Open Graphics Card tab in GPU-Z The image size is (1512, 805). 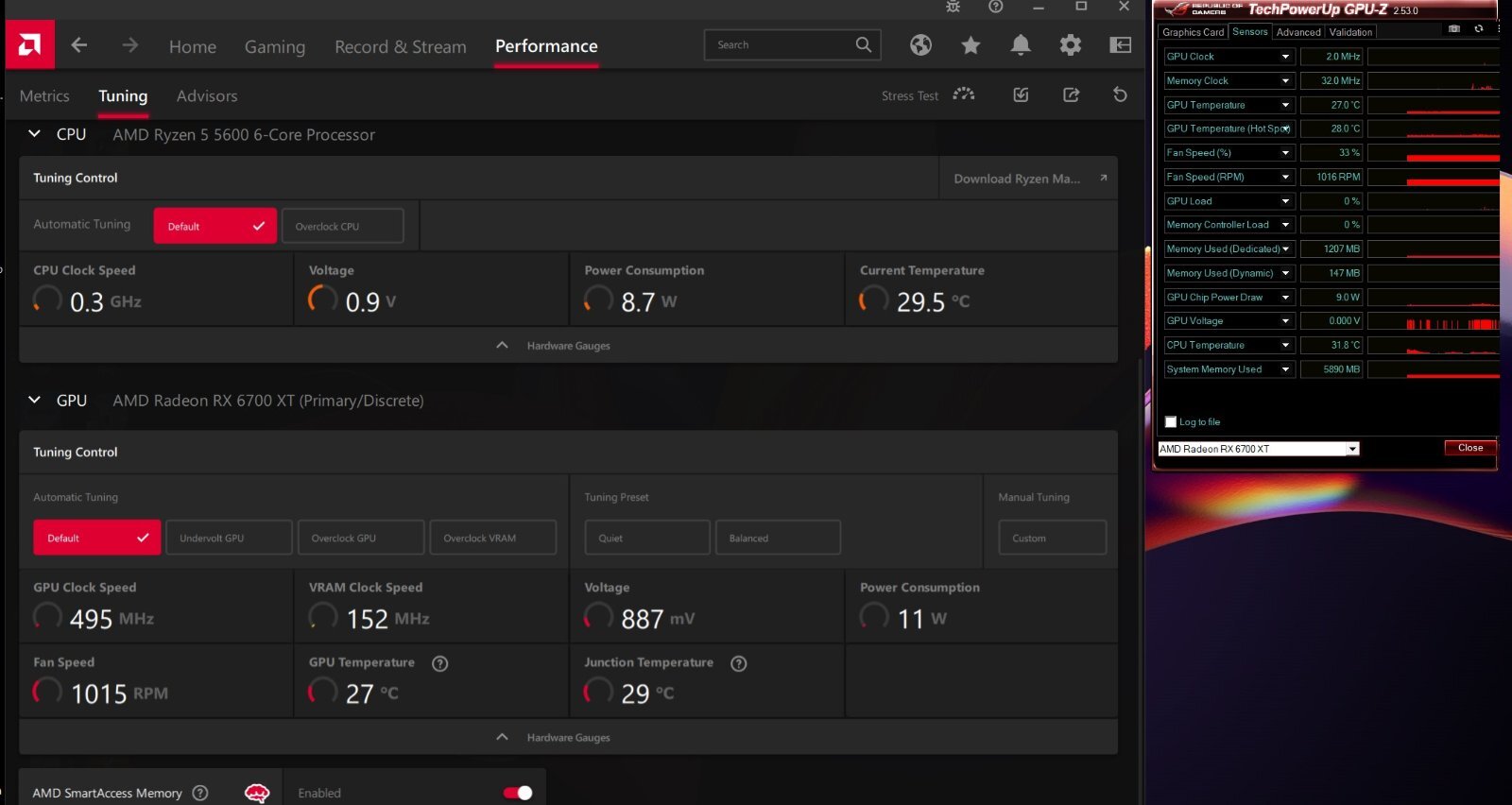coord(1194,32)
